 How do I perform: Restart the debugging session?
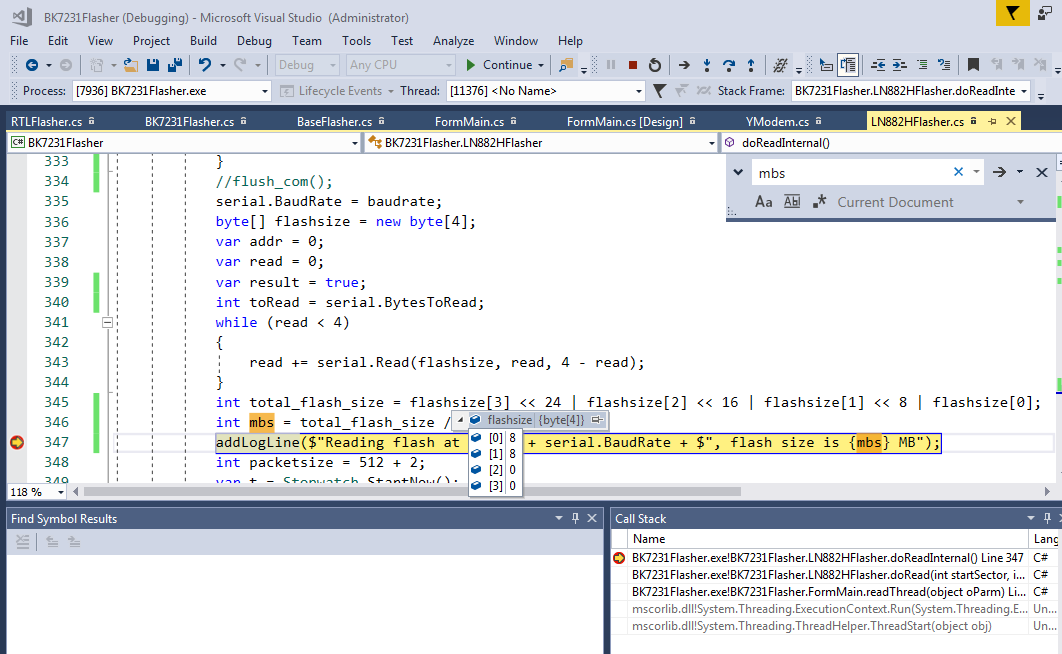[x=654, y=65]
